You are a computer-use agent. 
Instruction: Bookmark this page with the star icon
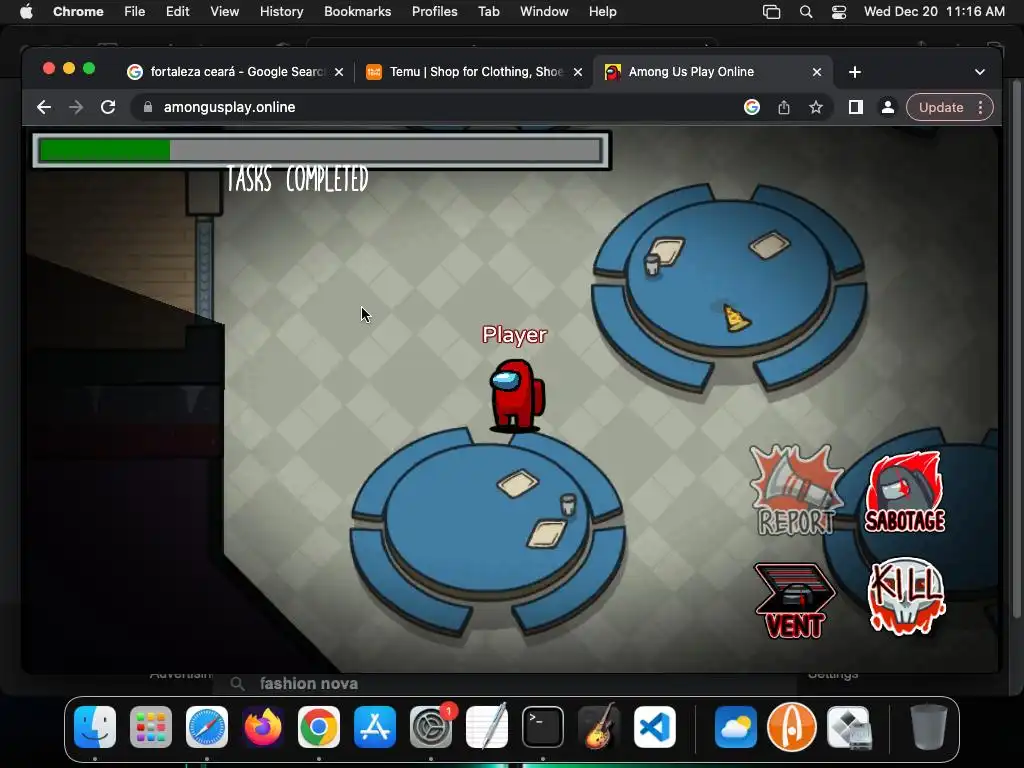point(816,107)
